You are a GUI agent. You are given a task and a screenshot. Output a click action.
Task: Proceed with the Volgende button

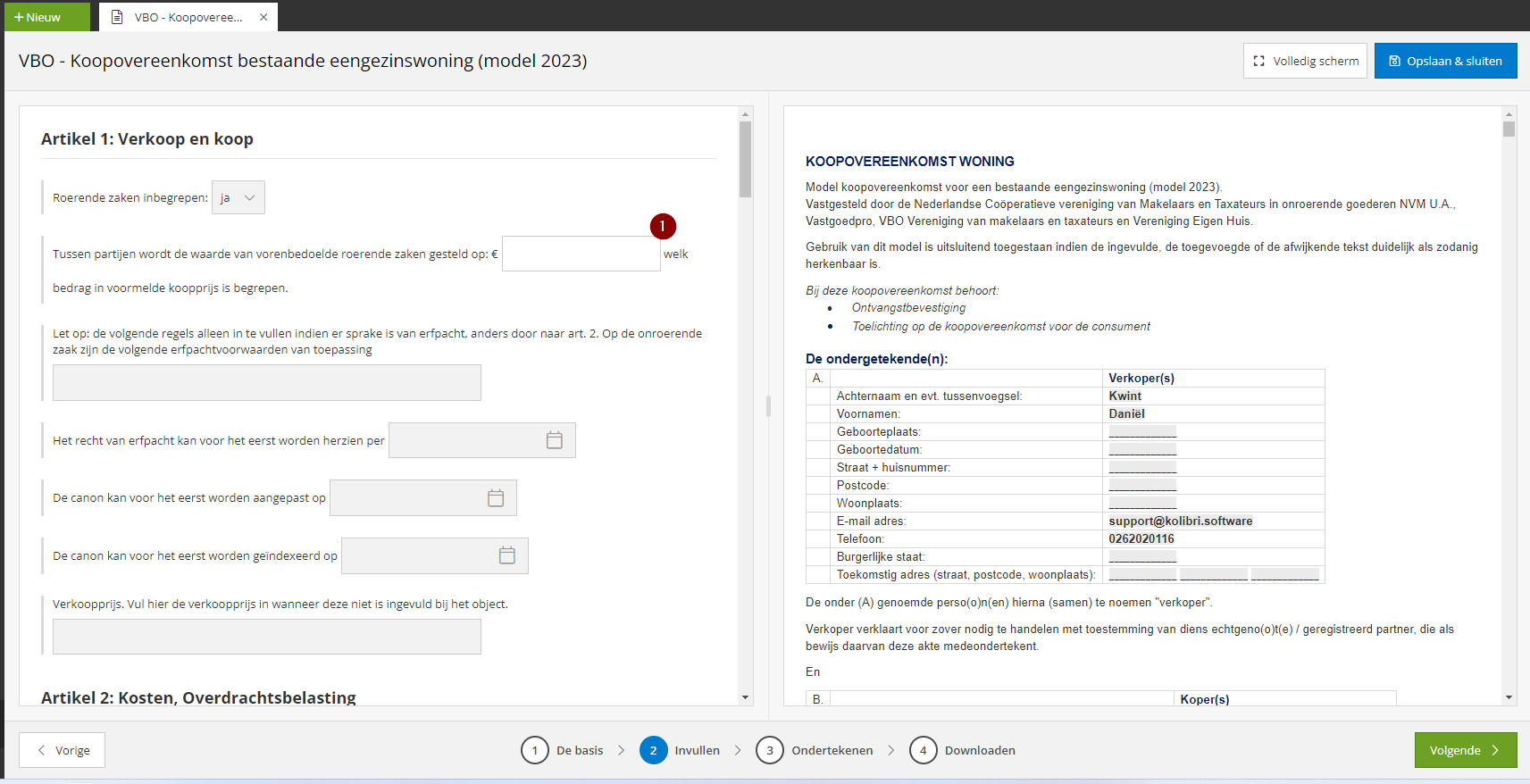click(1466, 750)
